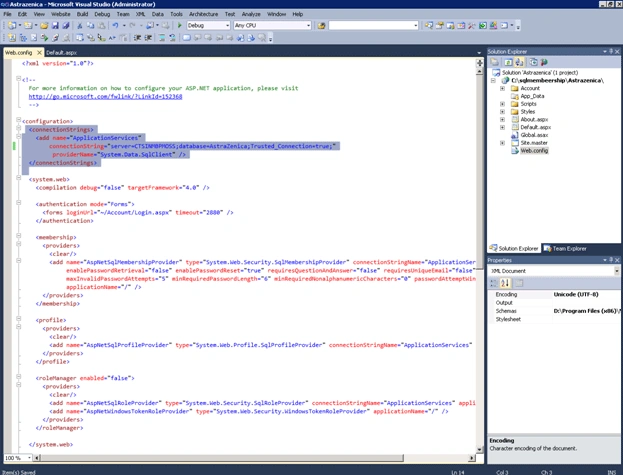Start debugging with the green play icon
This screenshot has width=623, height=475.
pos(180,25)
